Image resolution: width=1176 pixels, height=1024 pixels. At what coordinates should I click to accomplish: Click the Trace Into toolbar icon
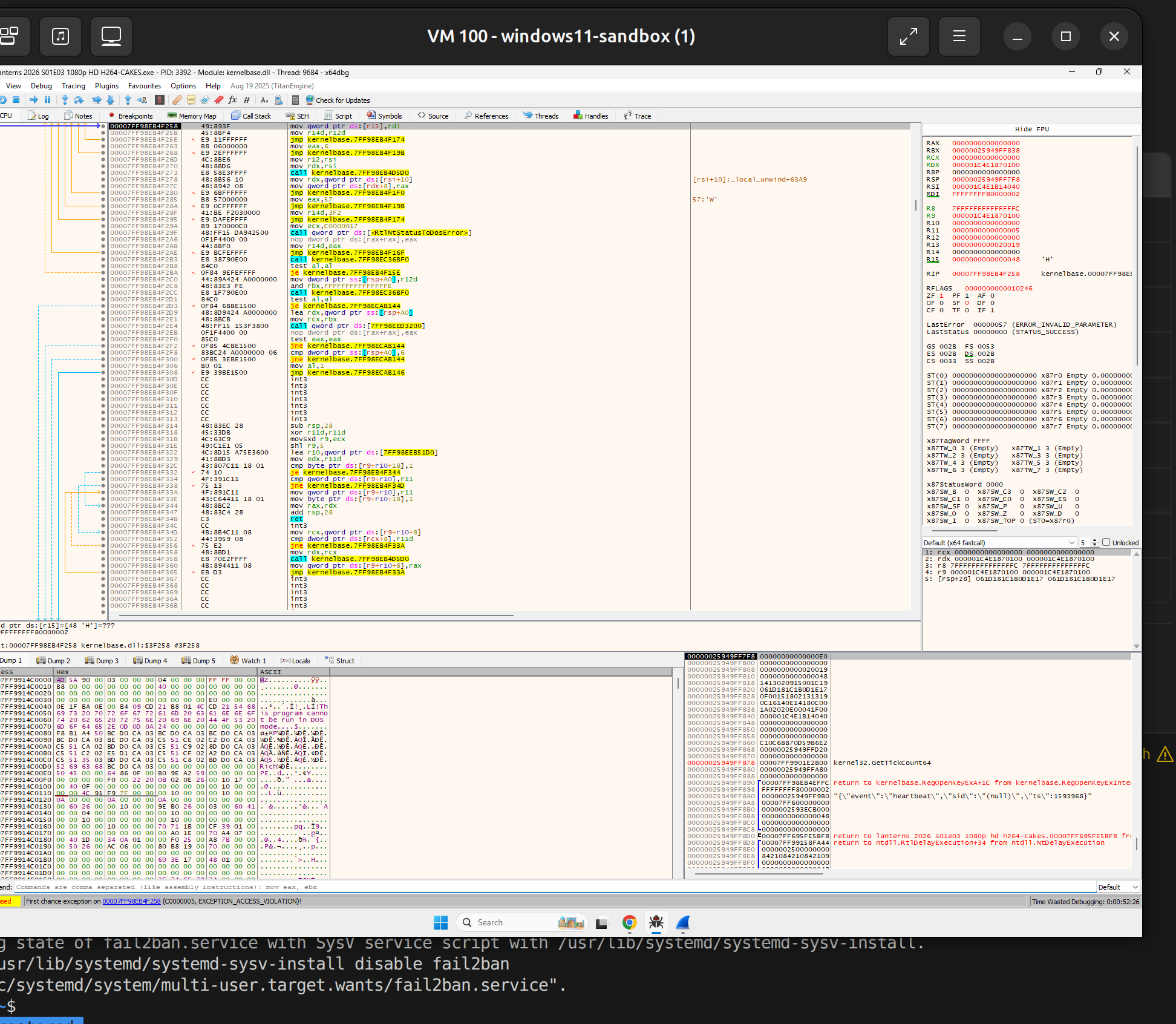pyautogui.click(x=96, y=100)
